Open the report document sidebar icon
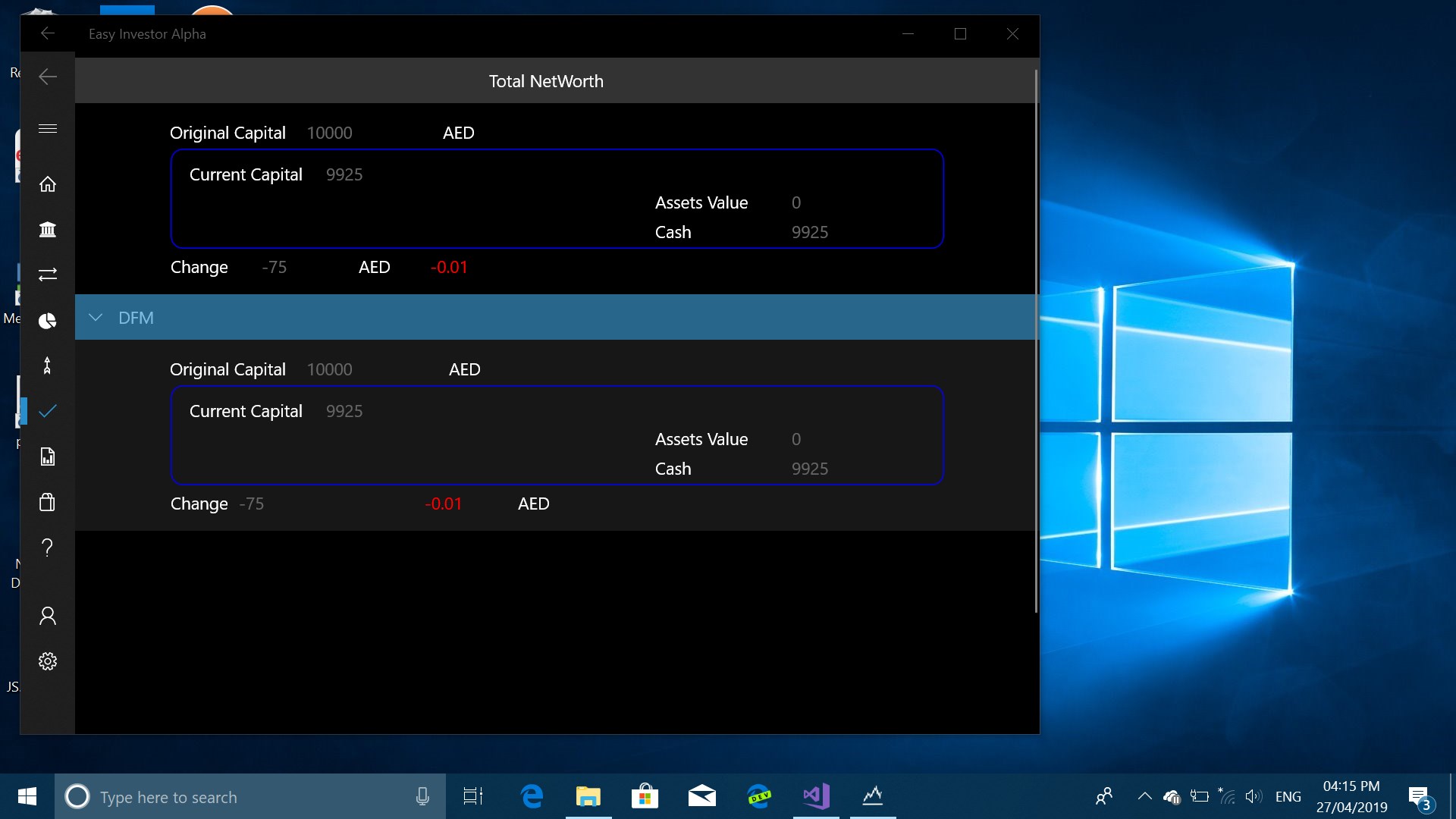Image resolution: width=1456 pixels, height=819 pixels. coord(47,457)
